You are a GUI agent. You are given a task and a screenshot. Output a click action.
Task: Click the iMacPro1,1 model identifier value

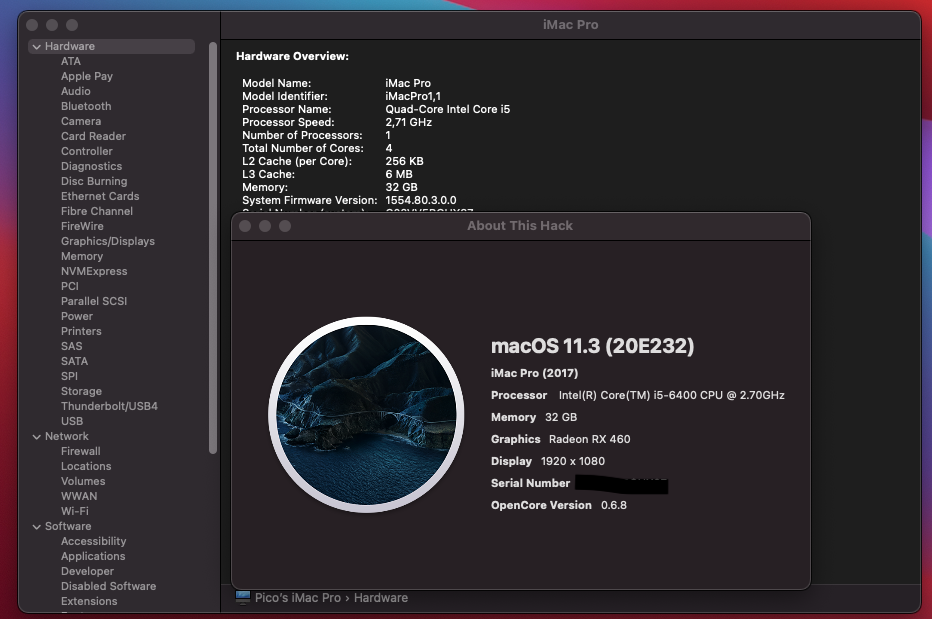pyautogui.click(x=413, y=96)
